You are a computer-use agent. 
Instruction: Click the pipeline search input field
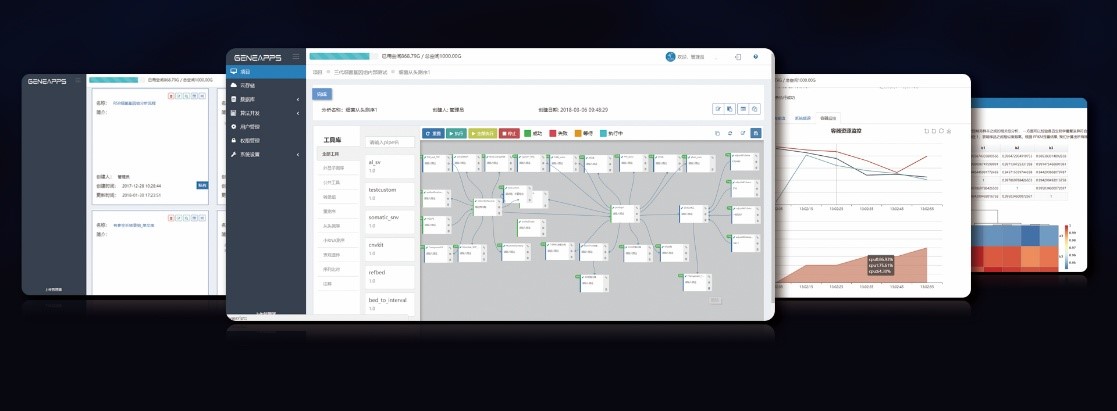tap(389, 142)
